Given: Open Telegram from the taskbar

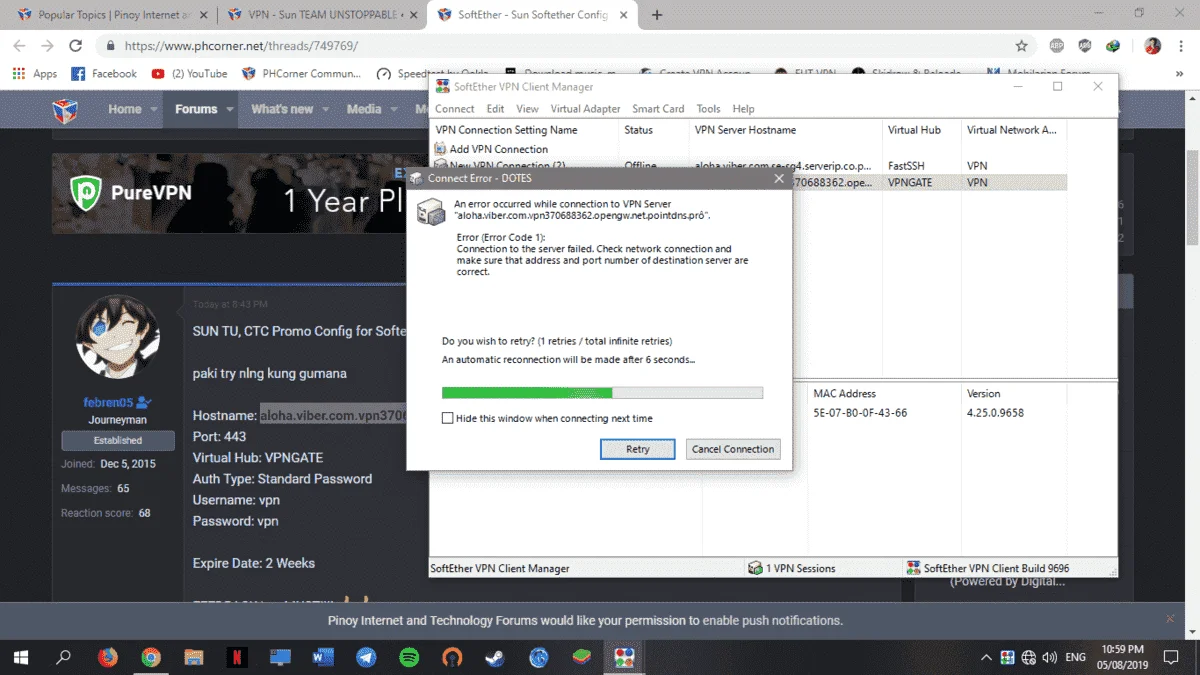Looking at the screenshot, I should coord(366,657).
